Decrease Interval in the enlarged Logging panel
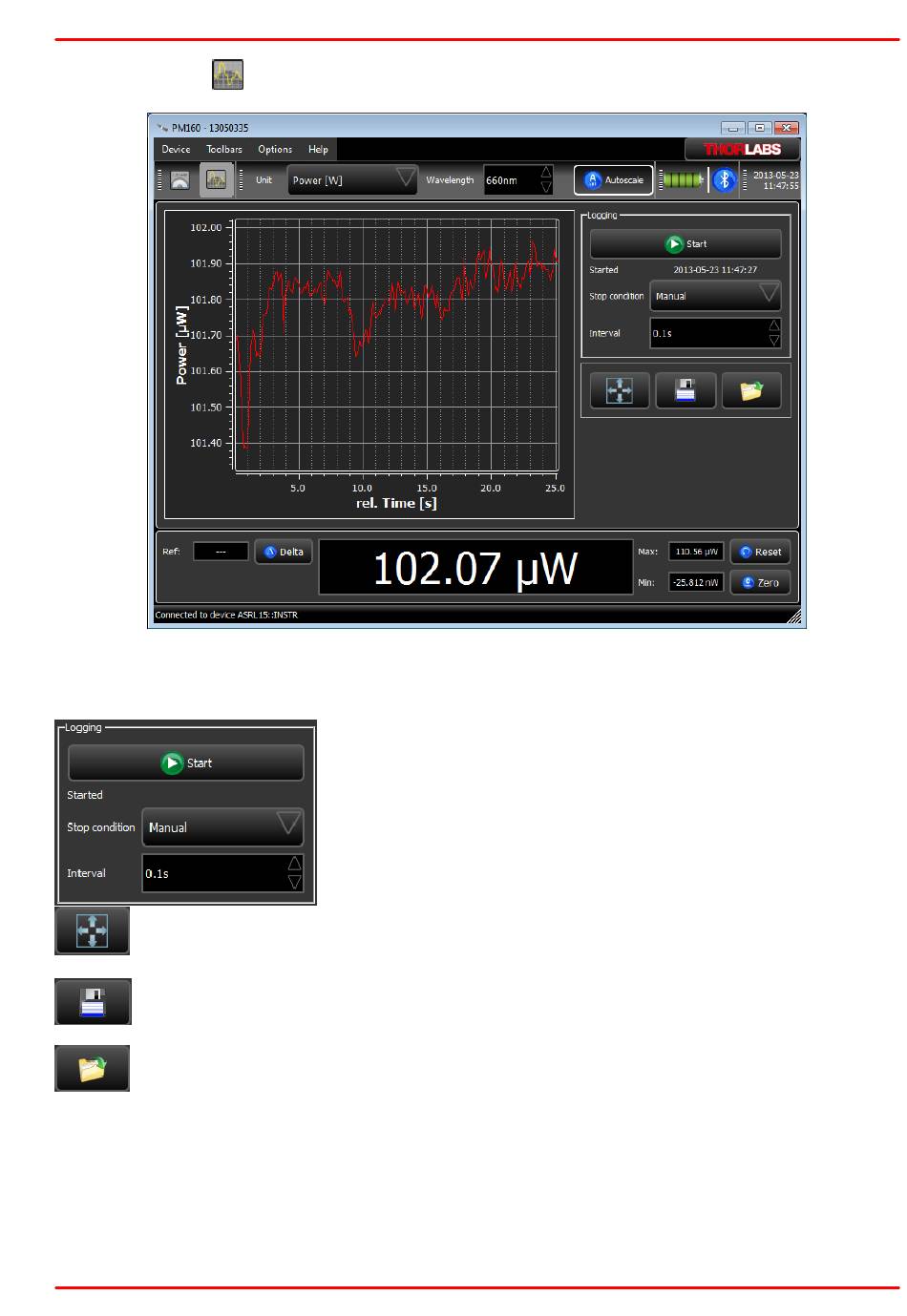This screenshot has width=907, height=1316. pos(295,882)
